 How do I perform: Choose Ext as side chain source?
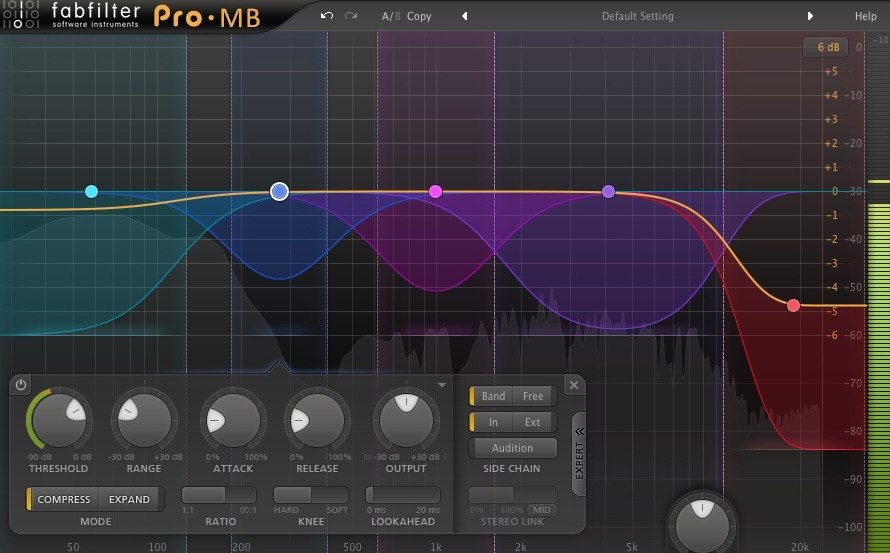[534, 422]
